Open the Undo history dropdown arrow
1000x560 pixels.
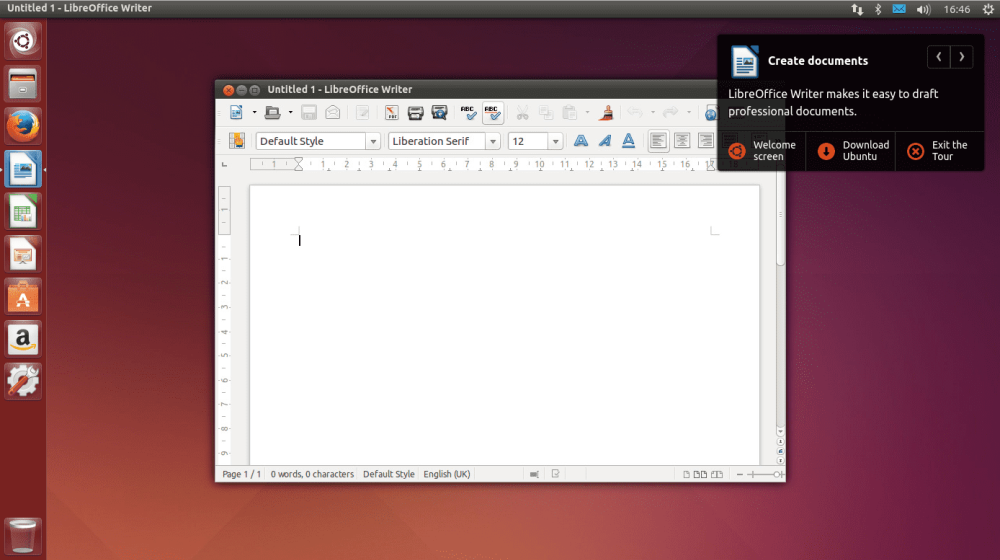[x=652, y=113]
